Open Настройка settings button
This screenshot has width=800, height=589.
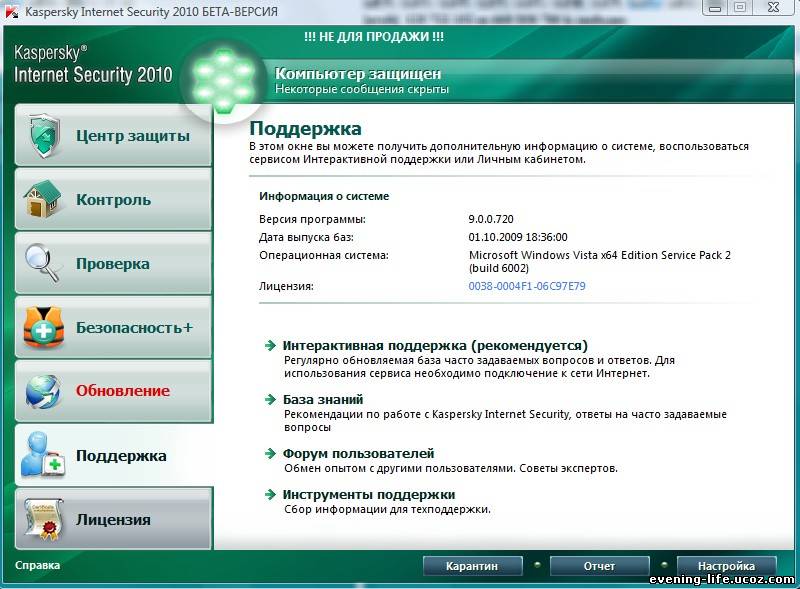[x=727, y=566]
